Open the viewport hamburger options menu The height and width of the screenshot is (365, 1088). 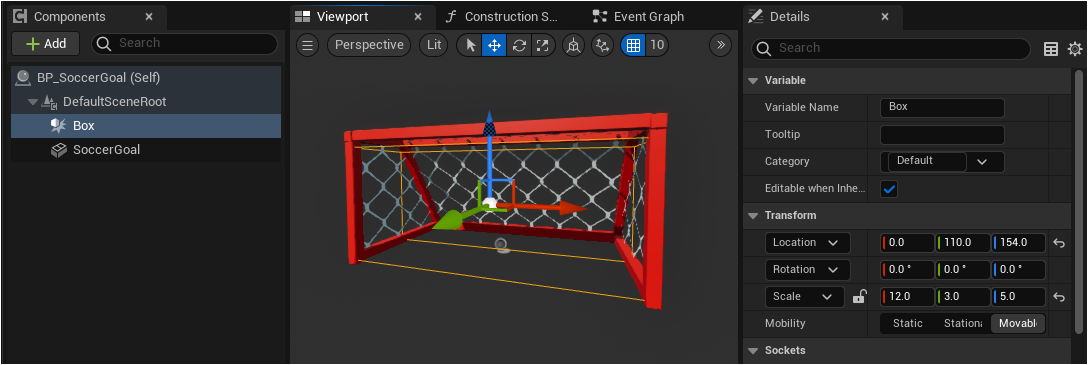(308, 45)
